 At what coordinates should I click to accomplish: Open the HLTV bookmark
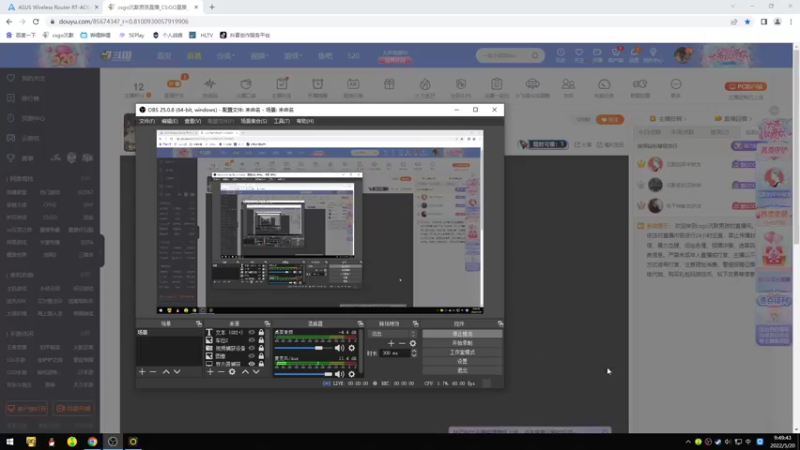pos(201,35)
